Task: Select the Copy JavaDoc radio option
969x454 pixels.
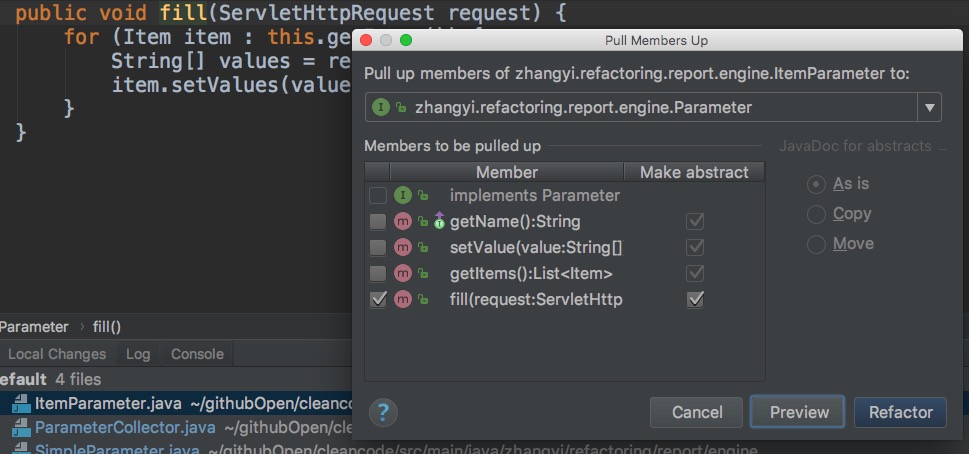Action: pos(816,214)
